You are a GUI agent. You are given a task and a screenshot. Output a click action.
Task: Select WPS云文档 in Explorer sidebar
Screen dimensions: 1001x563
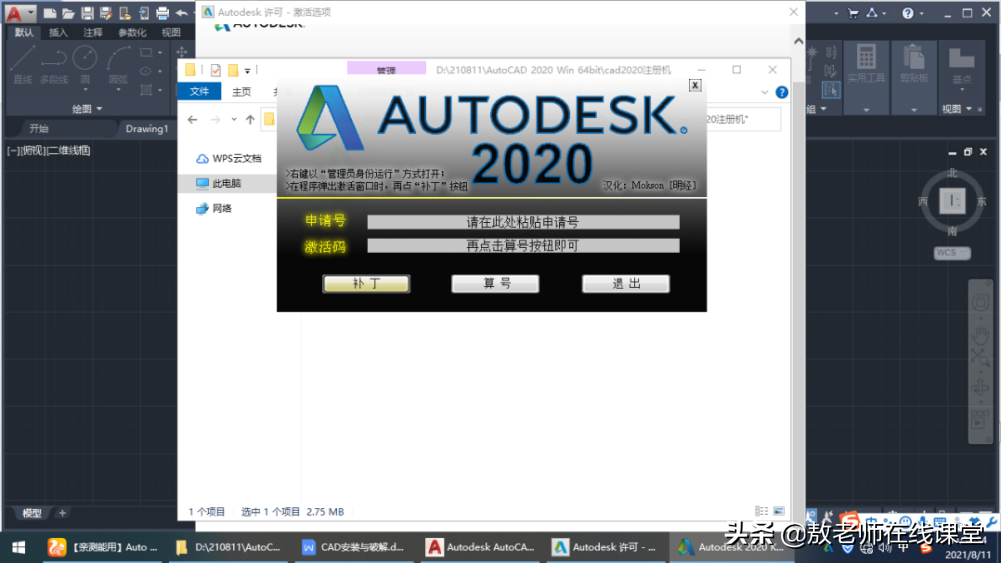(x=236, y=158)
